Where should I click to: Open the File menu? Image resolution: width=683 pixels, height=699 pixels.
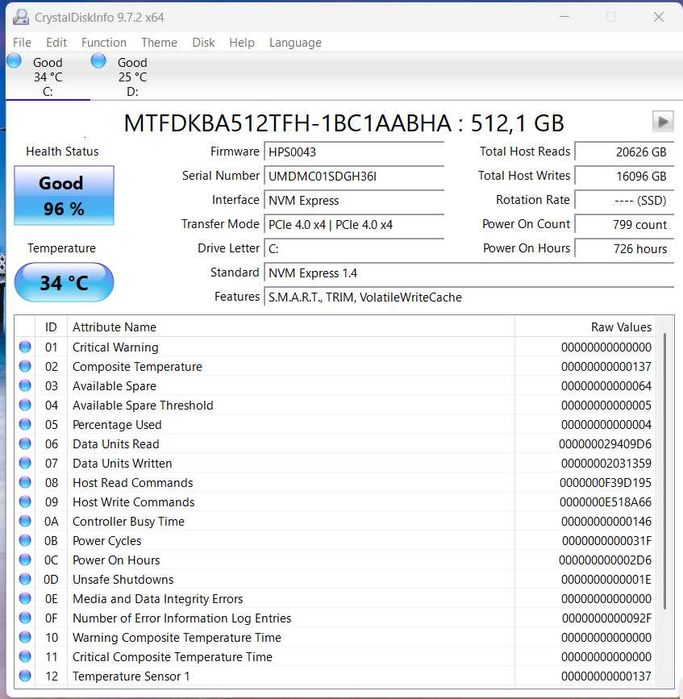tap(22, 43)
